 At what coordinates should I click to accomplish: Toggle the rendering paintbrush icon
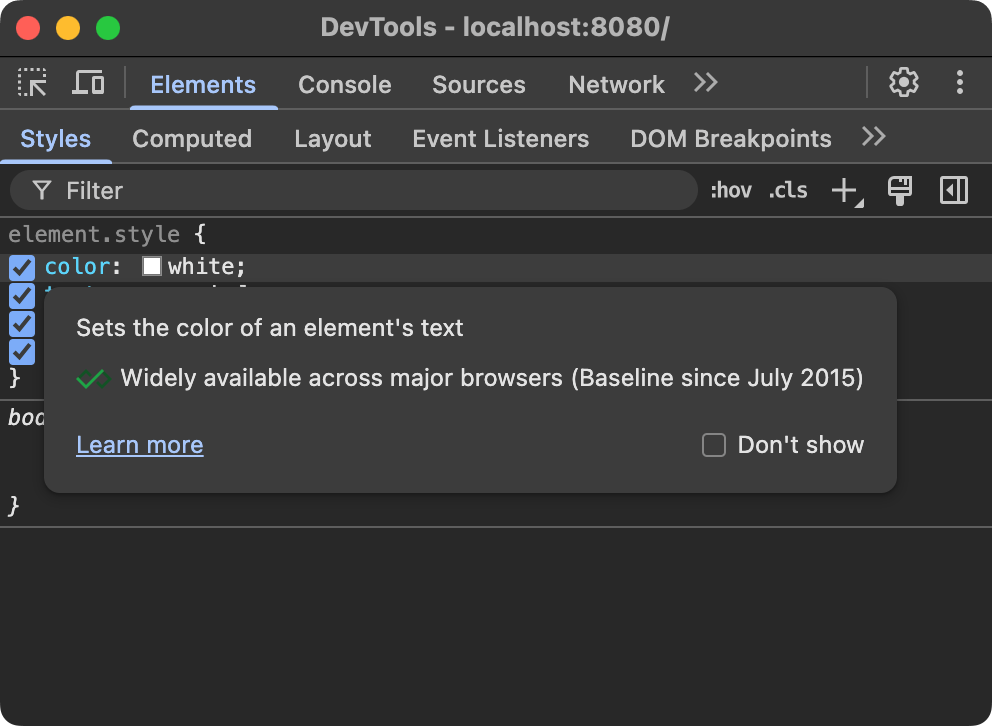point(899,190)
